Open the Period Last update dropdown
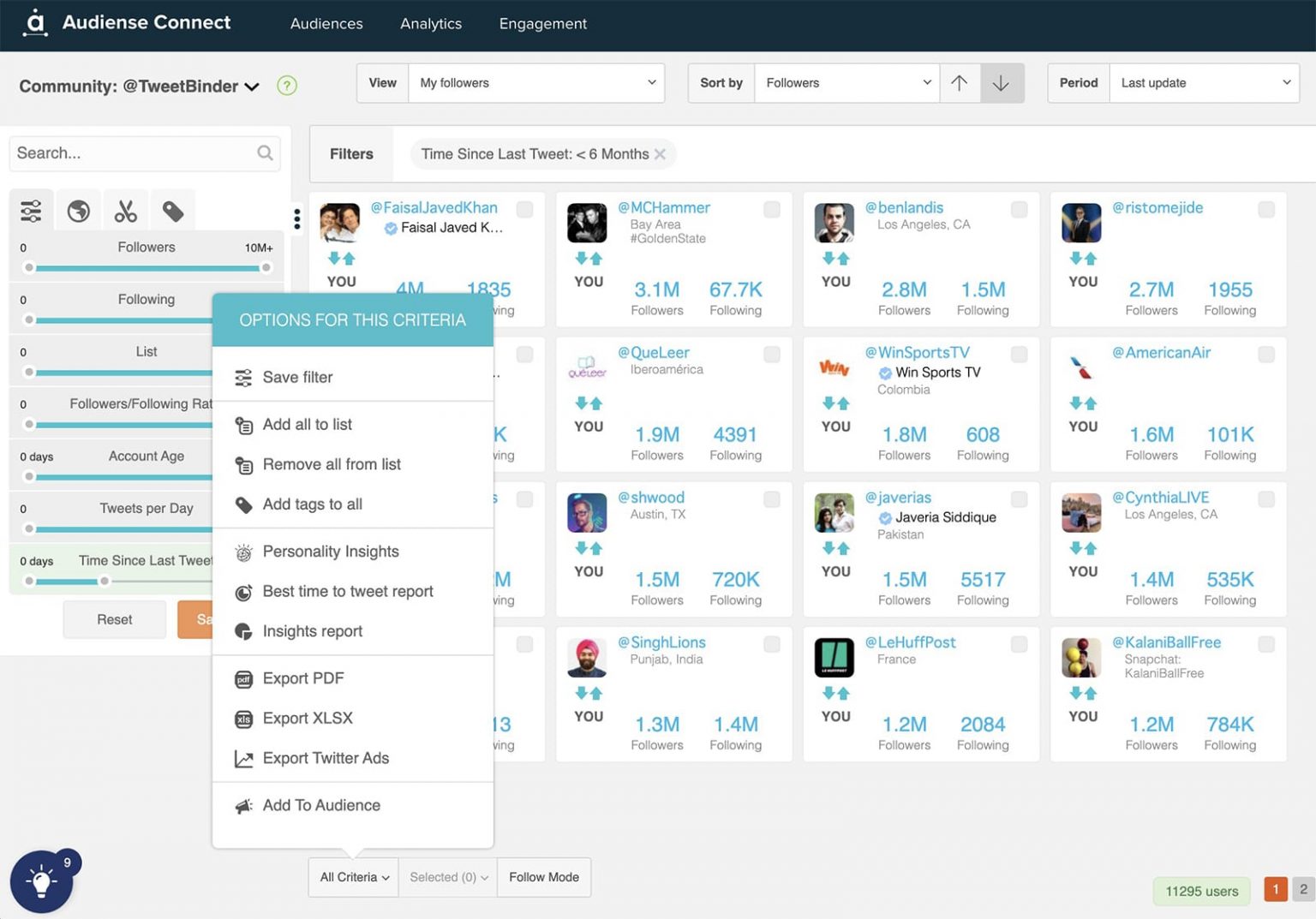Screen dimensions: 1316x919 pyautogui.click(x=1204, y=83)
